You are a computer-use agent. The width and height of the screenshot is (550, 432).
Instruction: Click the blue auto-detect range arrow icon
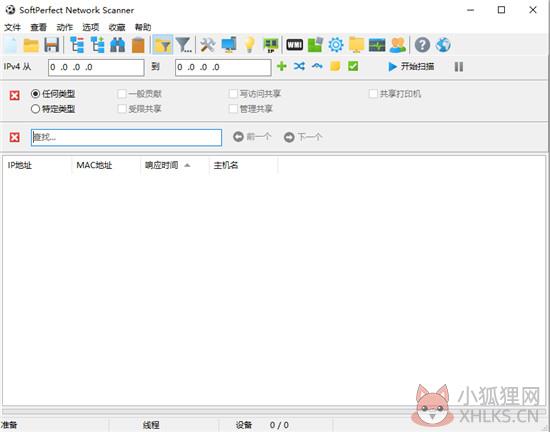(317, 66)
